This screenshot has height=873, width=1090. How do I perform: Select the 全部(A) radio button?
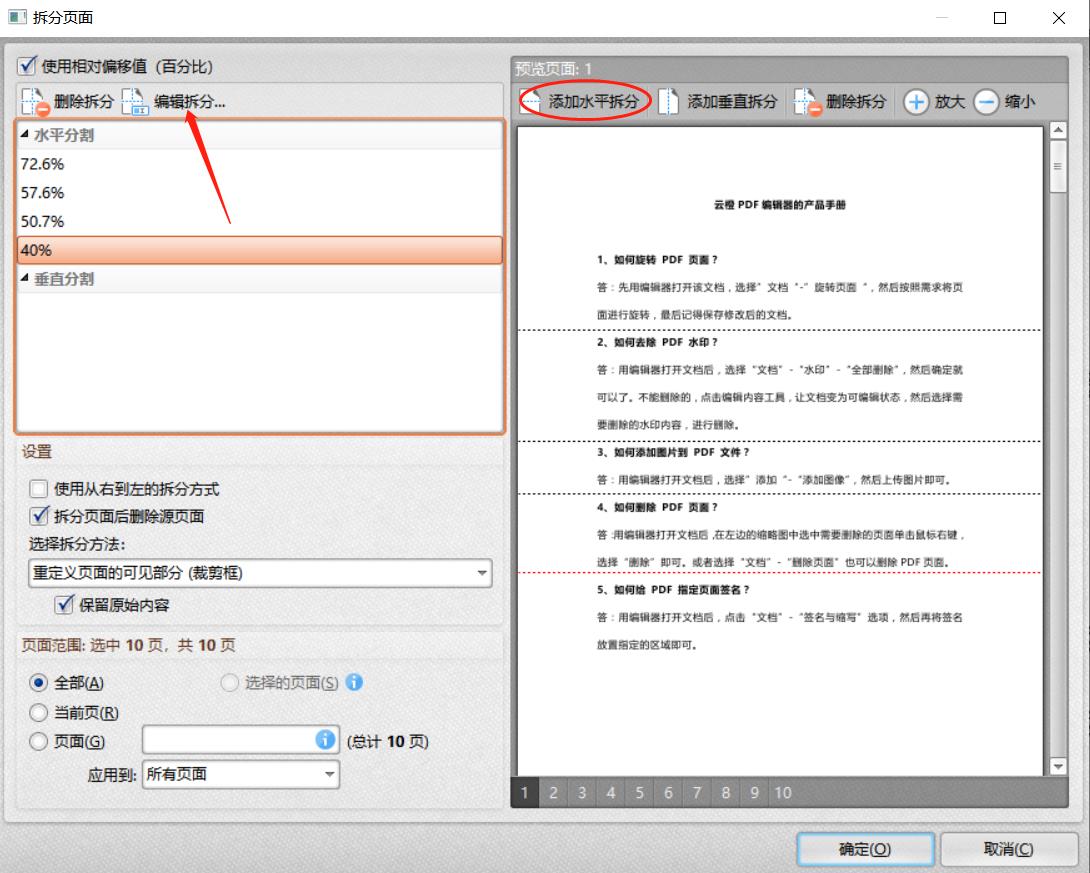pos(38,683)
